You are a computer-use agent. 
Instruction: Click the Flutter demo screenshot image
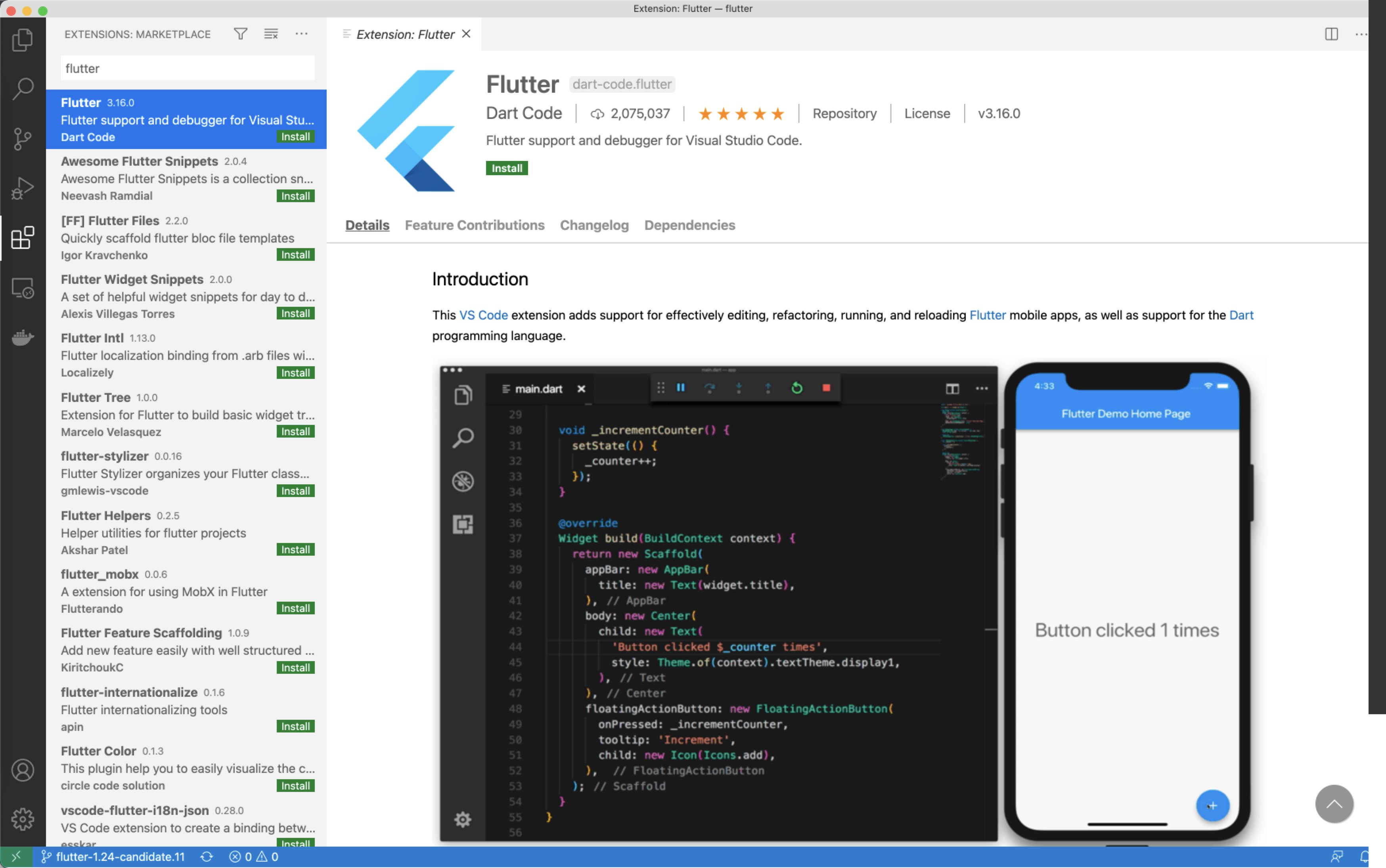point(847,603)
